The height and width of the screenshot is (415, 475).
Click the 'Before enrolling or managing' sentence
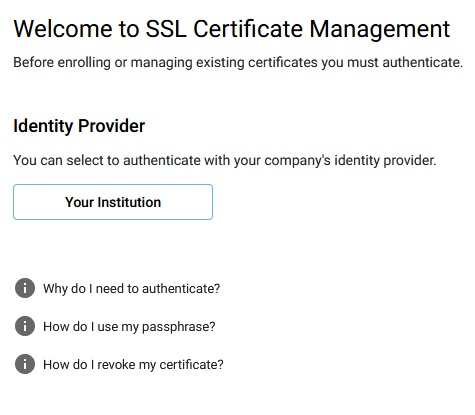(x=238, y=63)
